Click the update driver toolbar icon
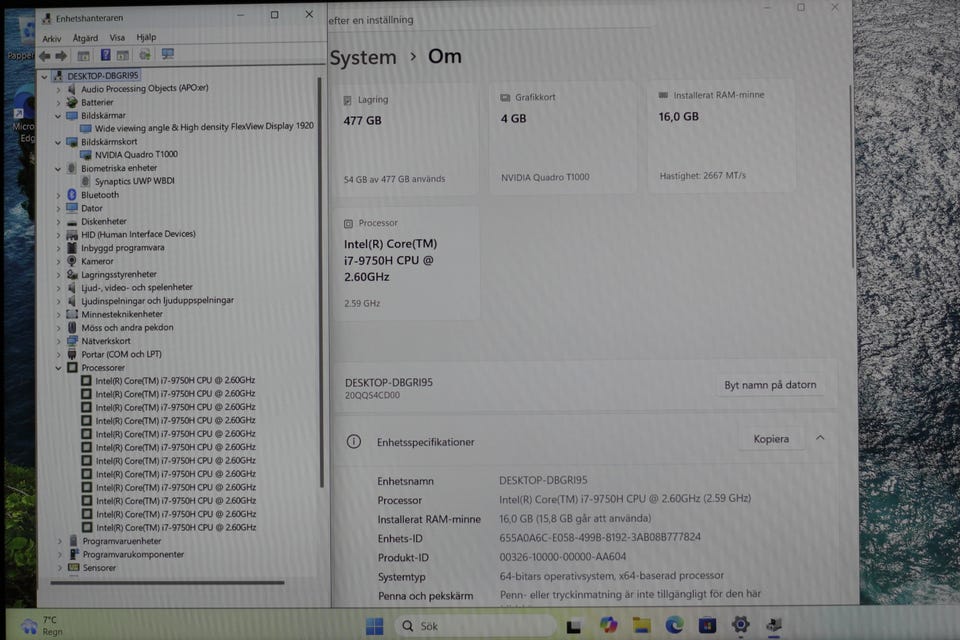Image resolution: width=960 pixels, height=640 pixels. [145, 55]
